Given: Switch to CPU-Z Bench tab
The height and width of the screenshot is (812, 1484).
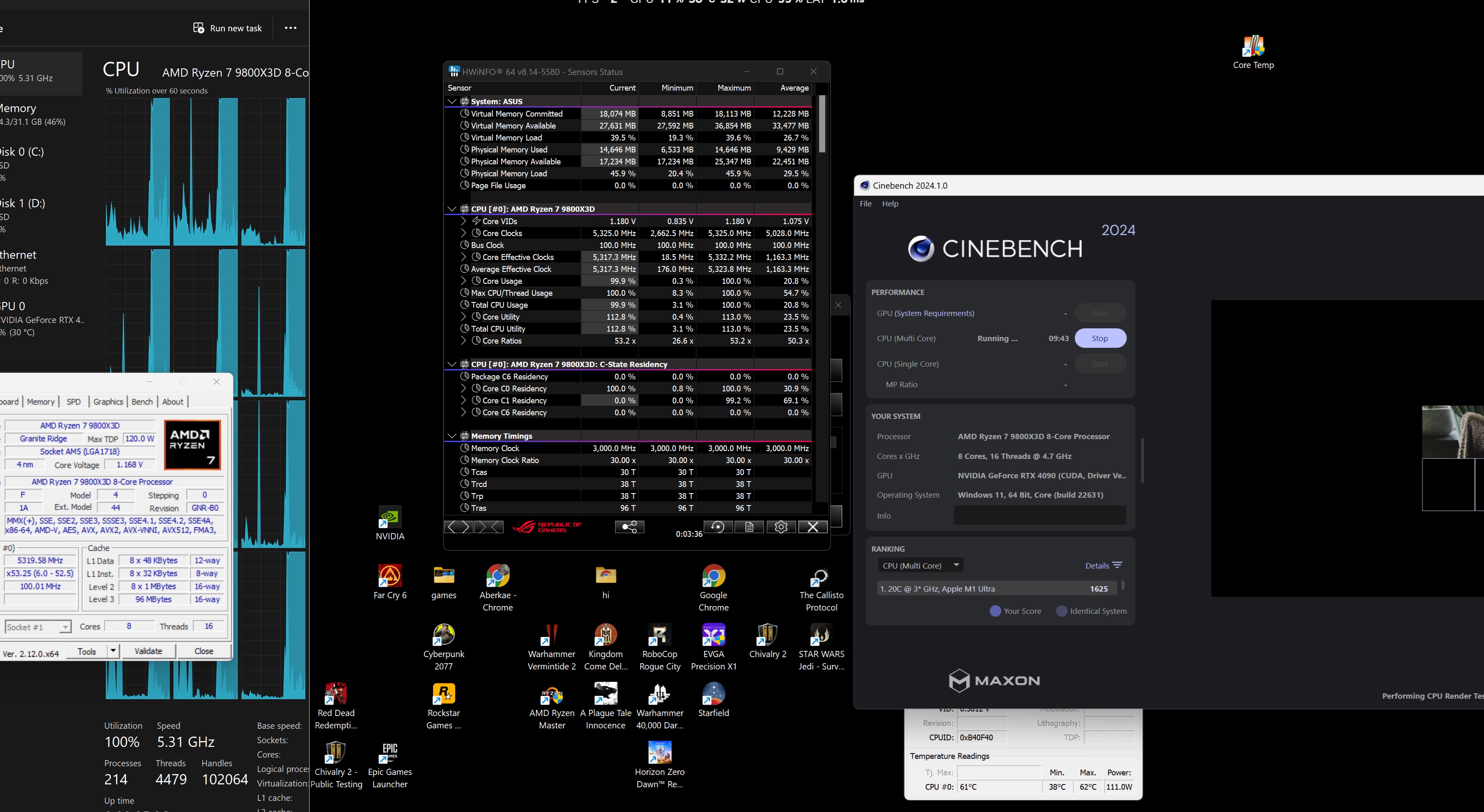Looking at the screenshot, I should pos(142,402).
